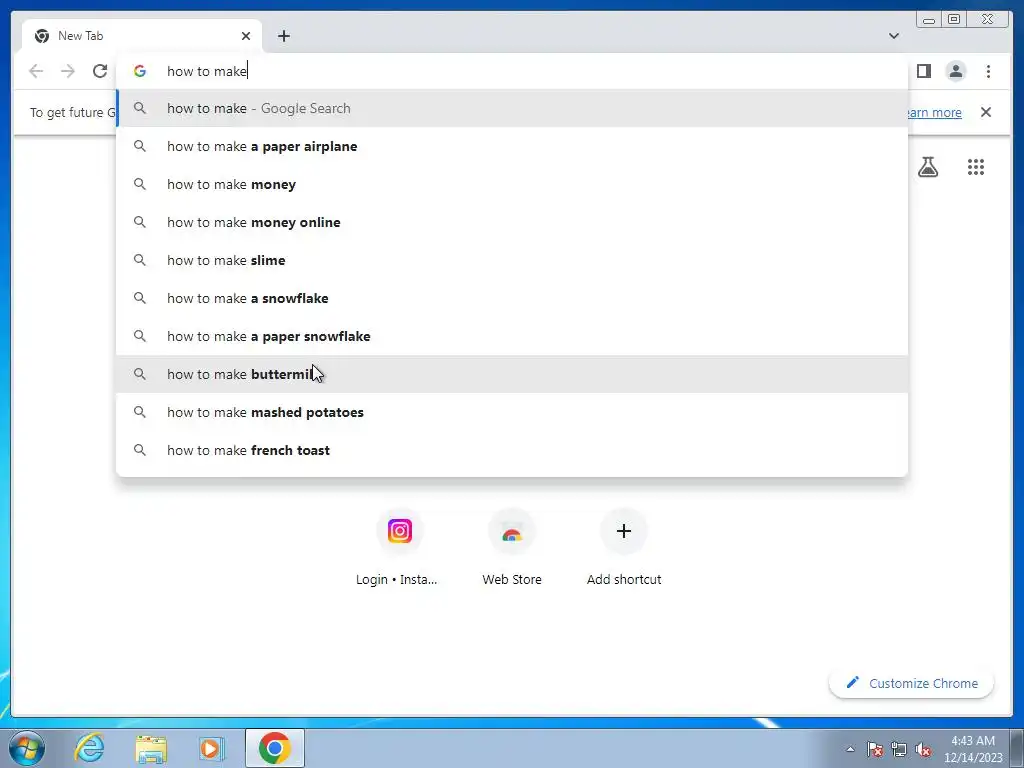The height and width of the screenshot is (768, 1024).
Task: Open the Google apps grid icon
Action: (976, 167)
